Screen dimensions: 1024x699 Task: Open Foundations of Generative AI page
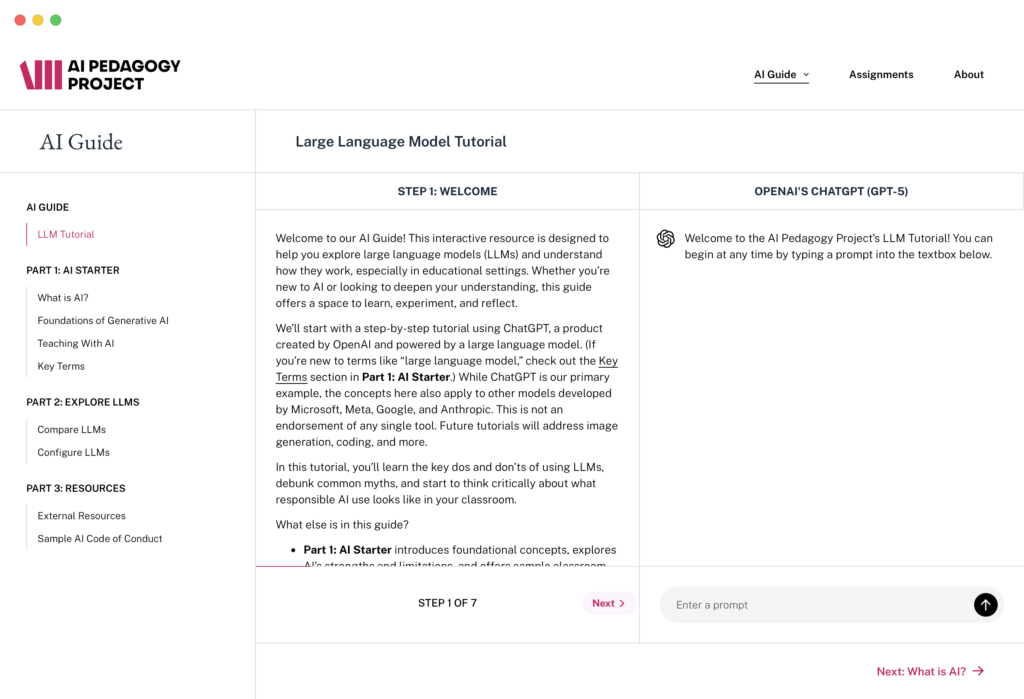click(x=103, y=321)
